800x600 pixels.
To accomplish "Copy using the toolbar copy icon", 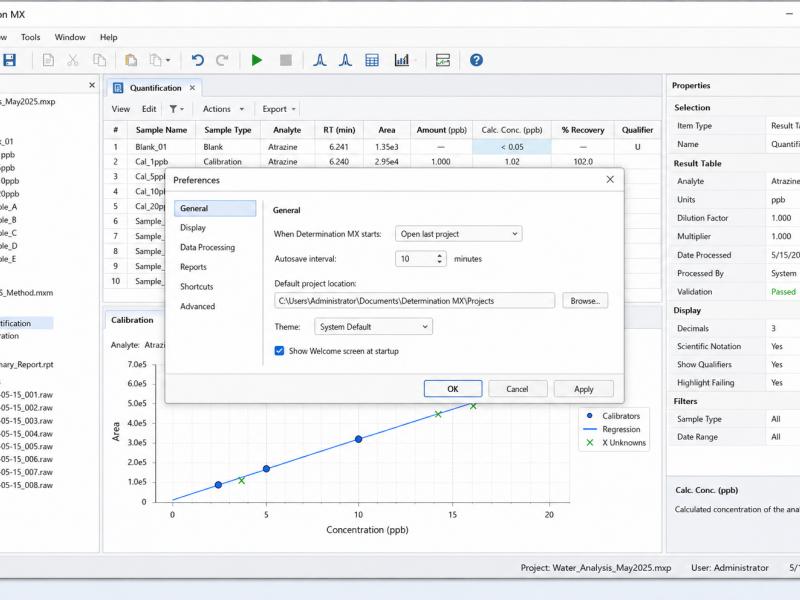I will [x=99, y=60].
